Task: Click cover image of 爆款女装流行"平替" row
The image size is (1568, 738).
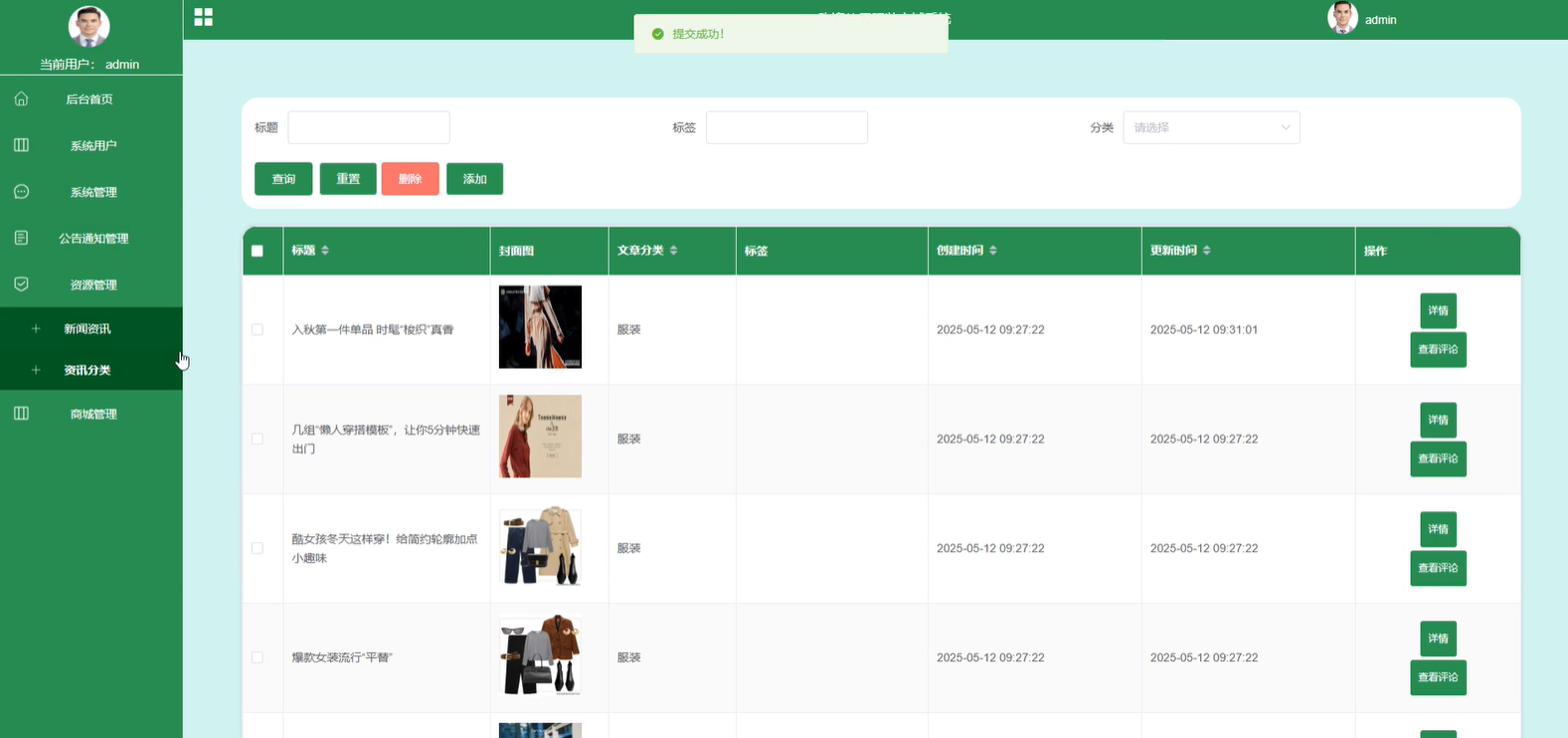Action: pos(540,655)
